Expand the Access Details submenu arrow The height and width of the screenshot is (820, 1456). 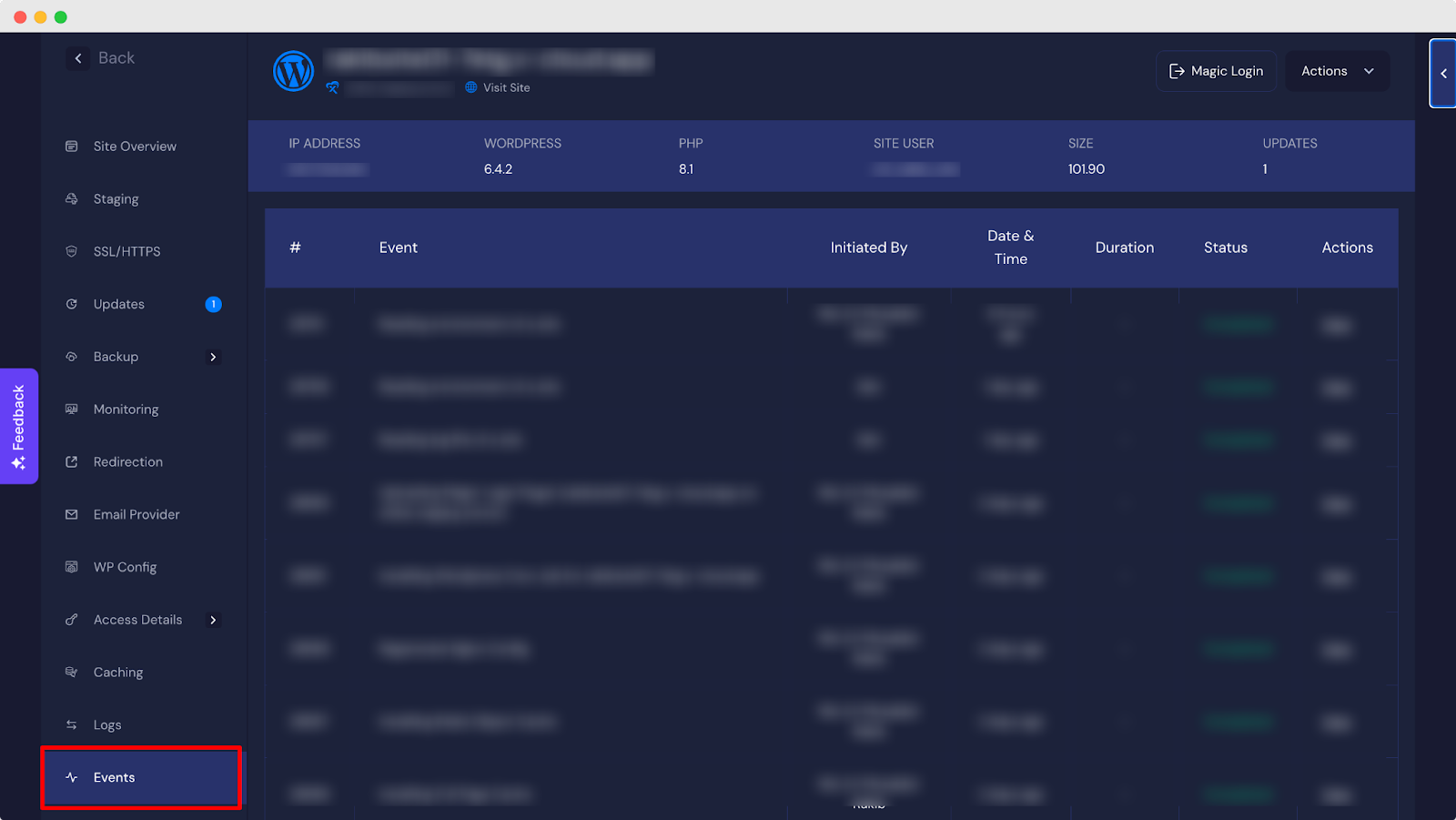pos(213,620)
